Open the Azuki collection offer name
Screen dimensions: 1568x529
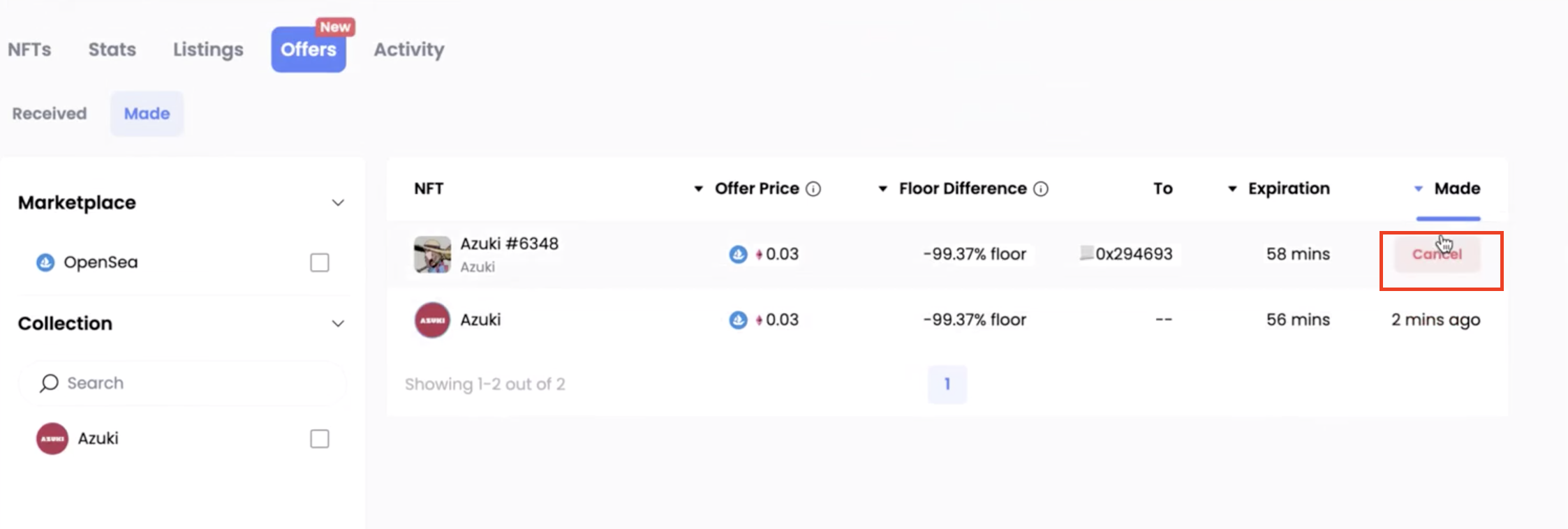click(480, 320)
